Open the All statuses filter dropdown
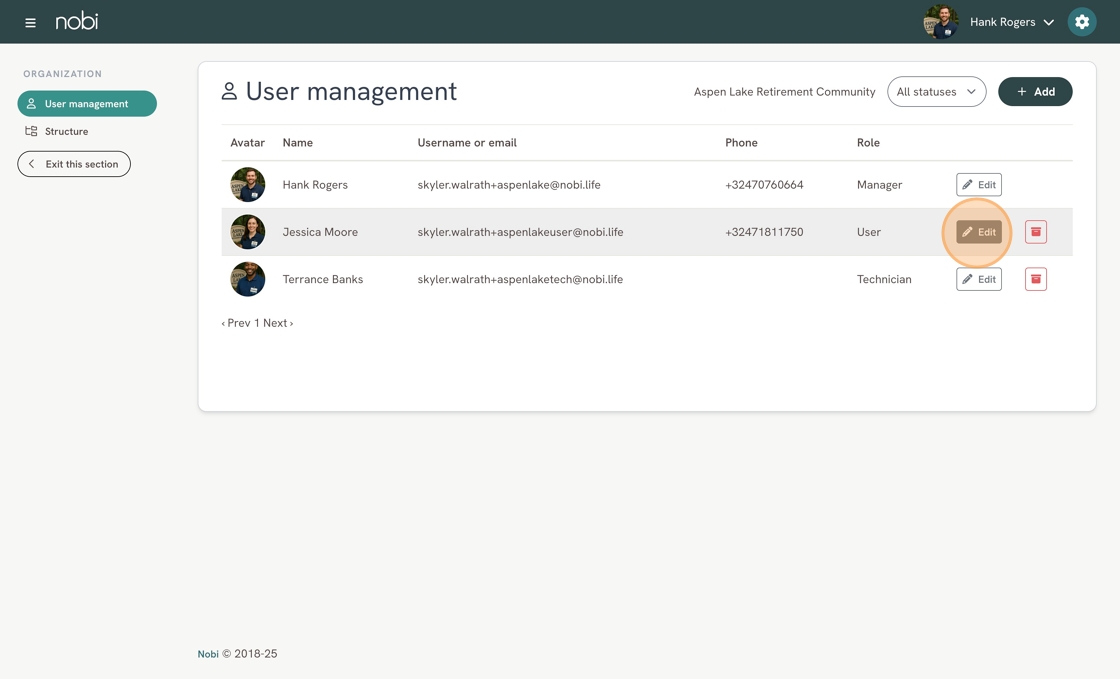Image resolution: width=1120 pixels, height=679 pixels. tap(936, 92)
